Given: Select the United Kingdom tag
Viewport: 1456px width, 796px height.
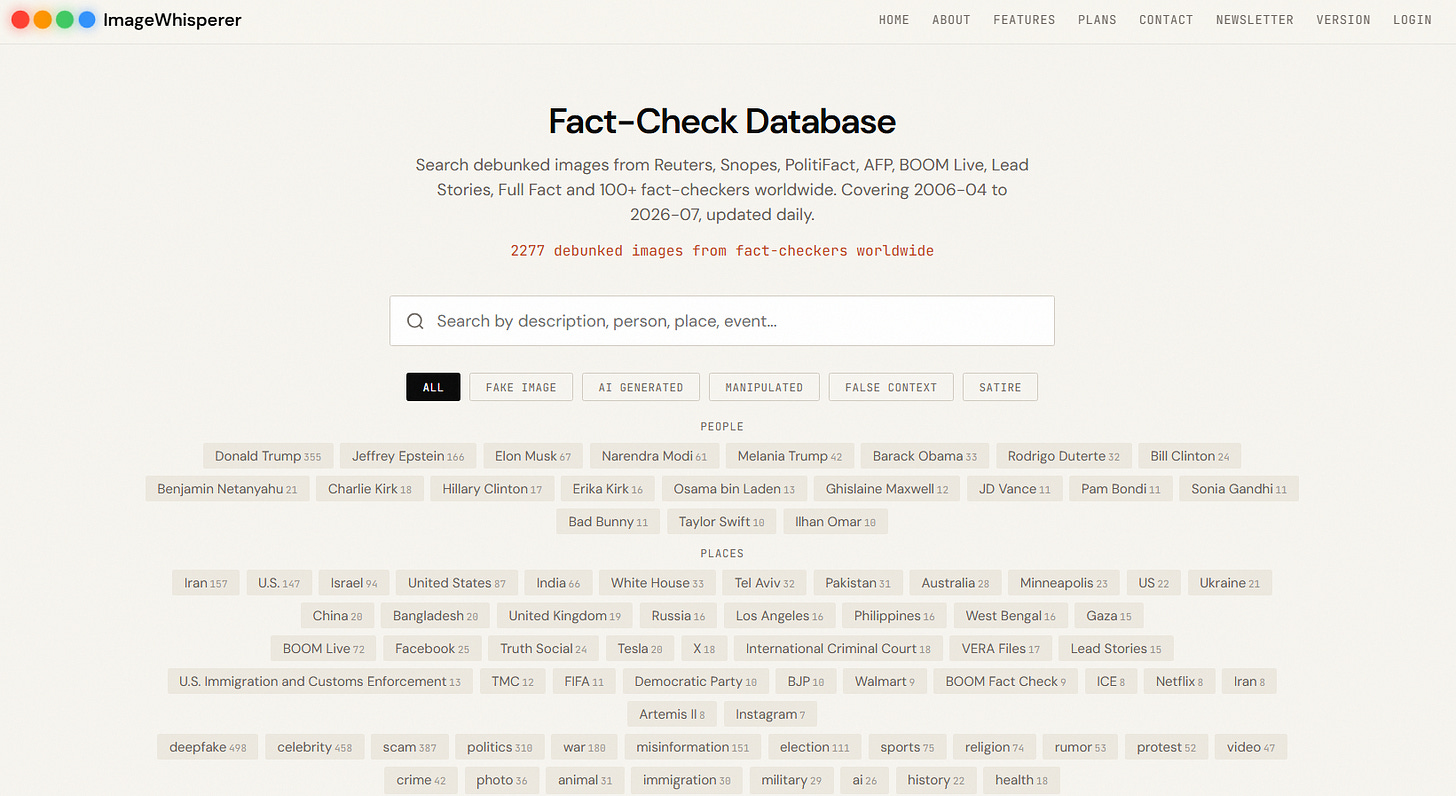Looking at the screenshot, I should coord(565,616).
